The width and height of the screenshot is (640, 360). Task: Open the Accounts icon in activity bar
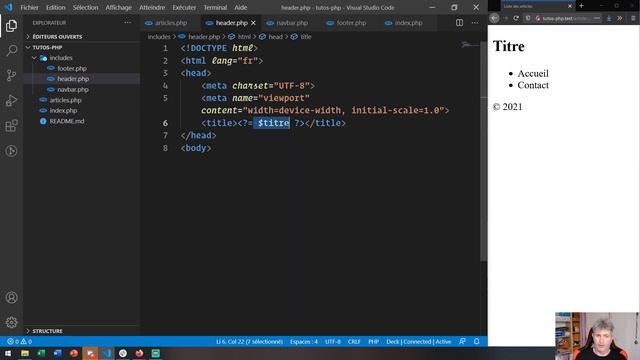(11, 298)
